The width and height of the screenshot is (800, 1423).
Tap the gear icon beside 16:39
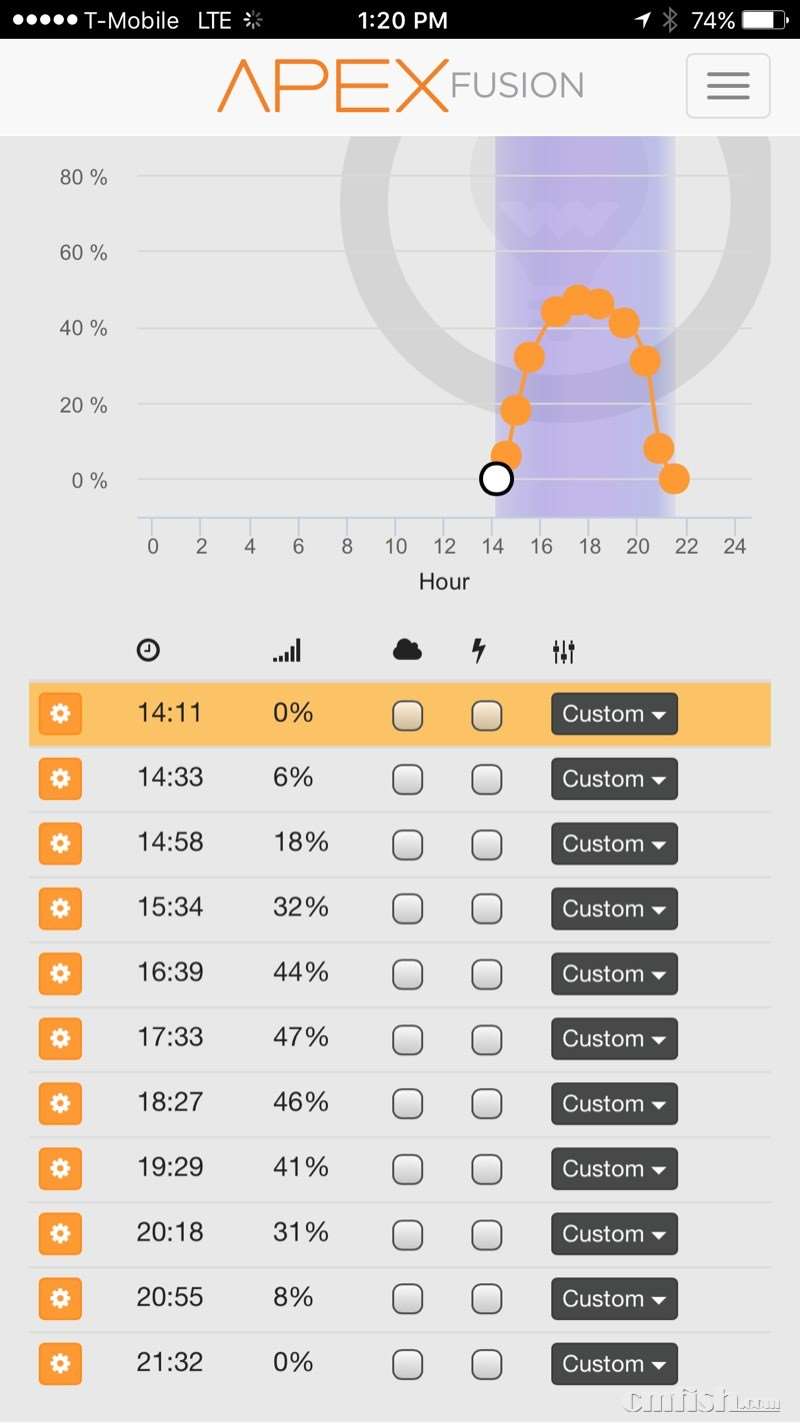pos(60,974)
